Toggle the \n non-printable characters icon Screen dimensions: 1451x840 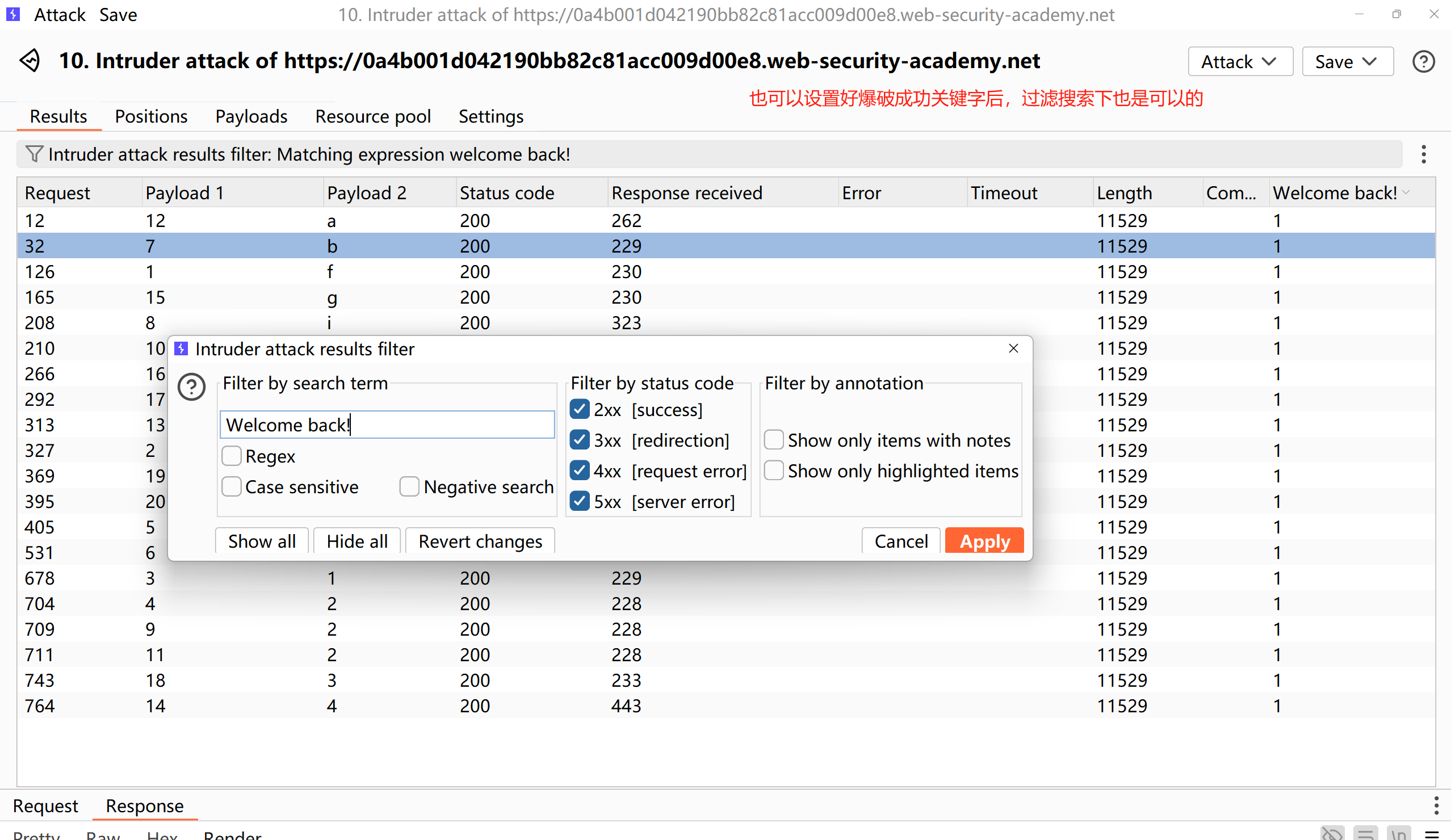(x=1399, y=834)
